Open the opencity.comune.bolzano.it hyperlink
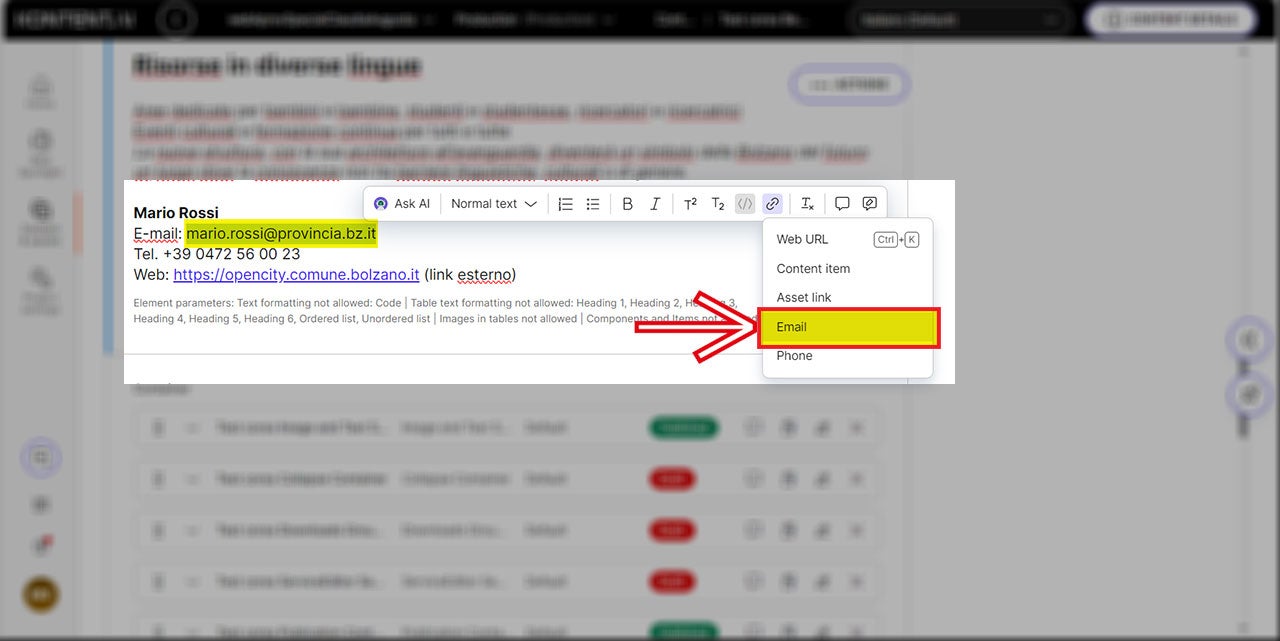The width and height of the screenshot is (1280, 641). pos(296,275)
